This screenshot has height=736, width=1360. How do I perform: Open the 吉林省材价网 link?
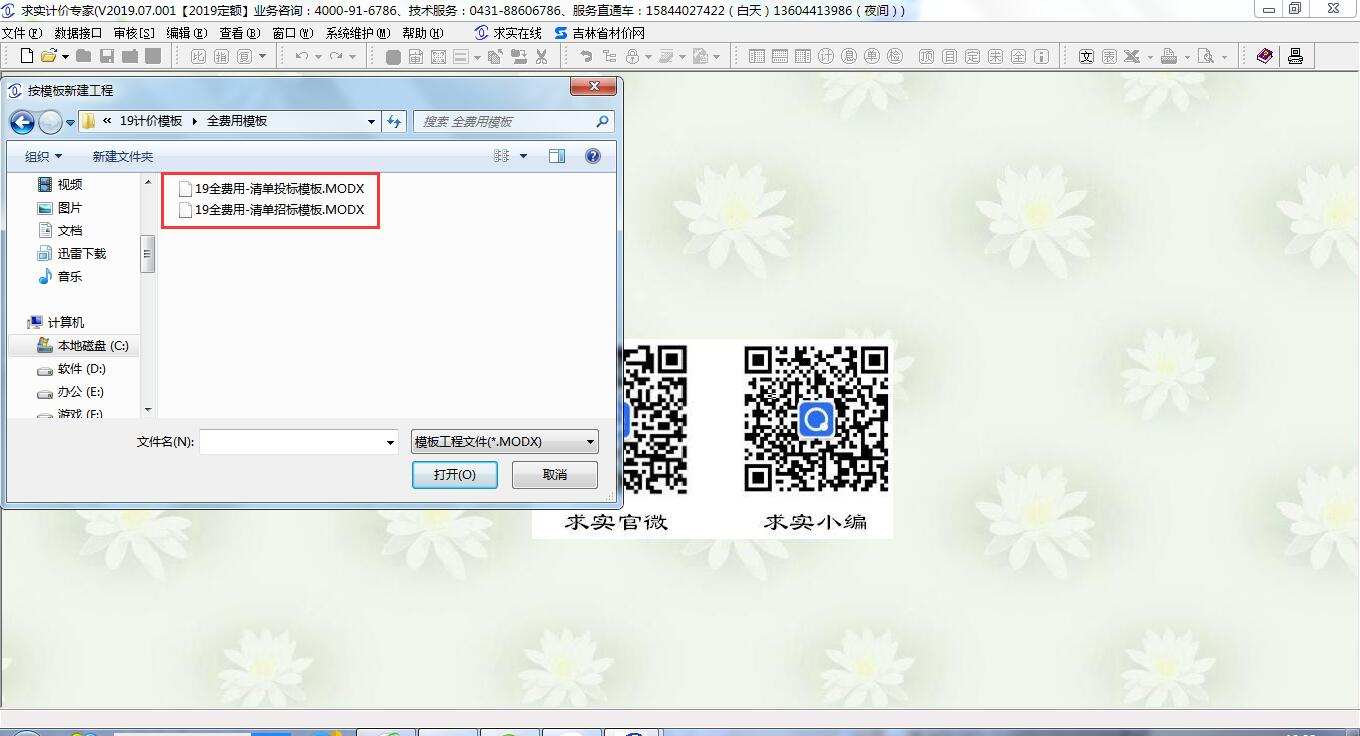598,33
